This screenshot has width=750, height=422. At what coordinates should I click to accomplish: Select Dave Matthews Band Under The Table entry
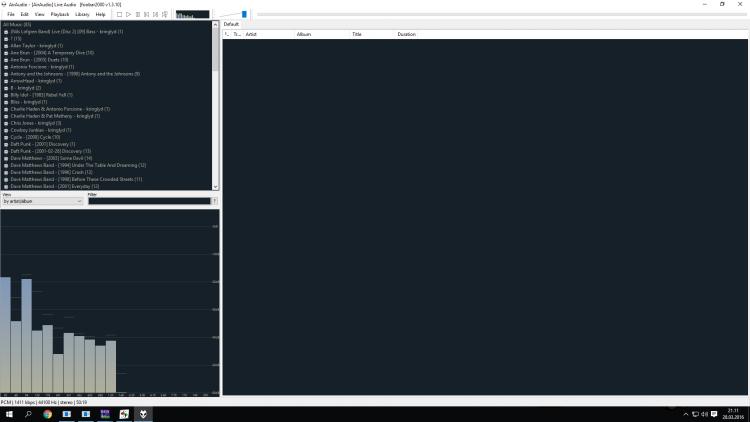point(78,165)
